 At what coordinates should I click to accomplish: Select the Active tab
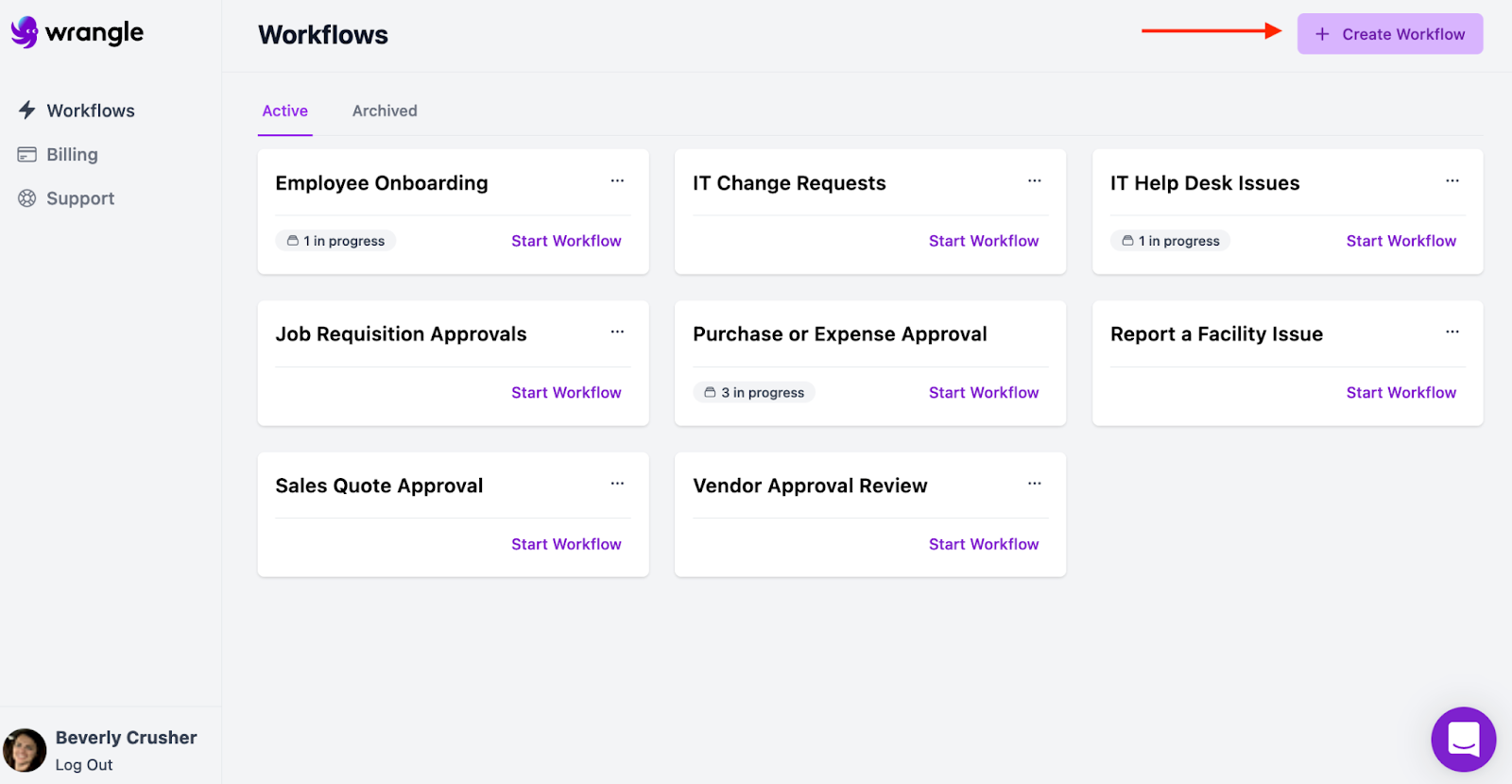point(284,111)
